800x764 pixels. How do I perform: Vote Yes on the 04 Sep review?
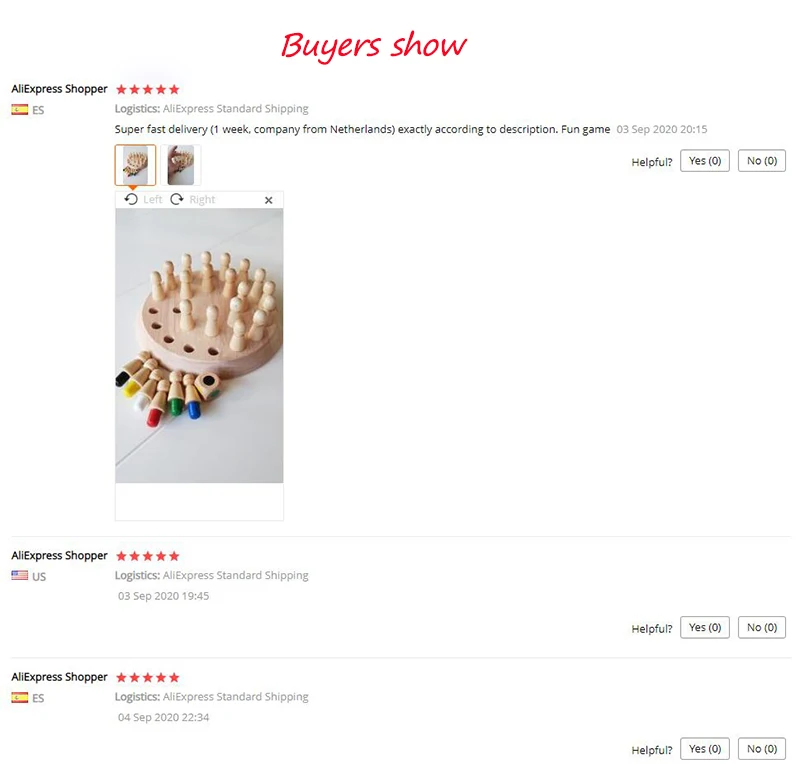coord(705,749)
